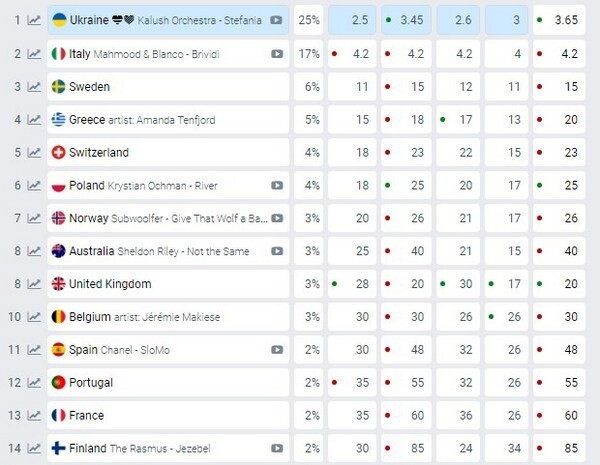Open the Finland Jezebel video icon
Screen dimensions: 600x465
pos(277,449)
